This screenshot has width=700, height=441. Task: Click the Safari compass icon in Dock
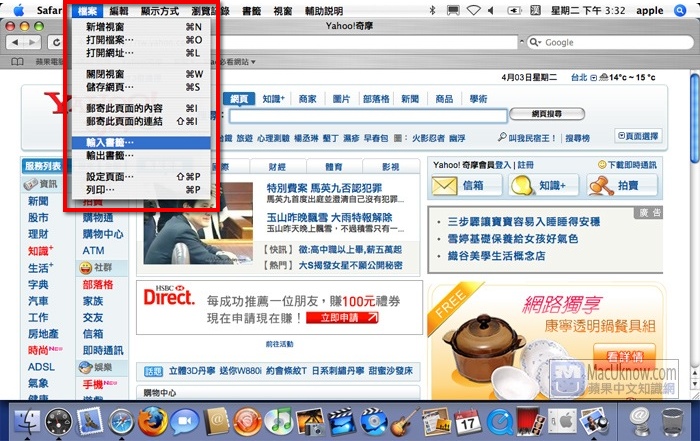point(121,422)
